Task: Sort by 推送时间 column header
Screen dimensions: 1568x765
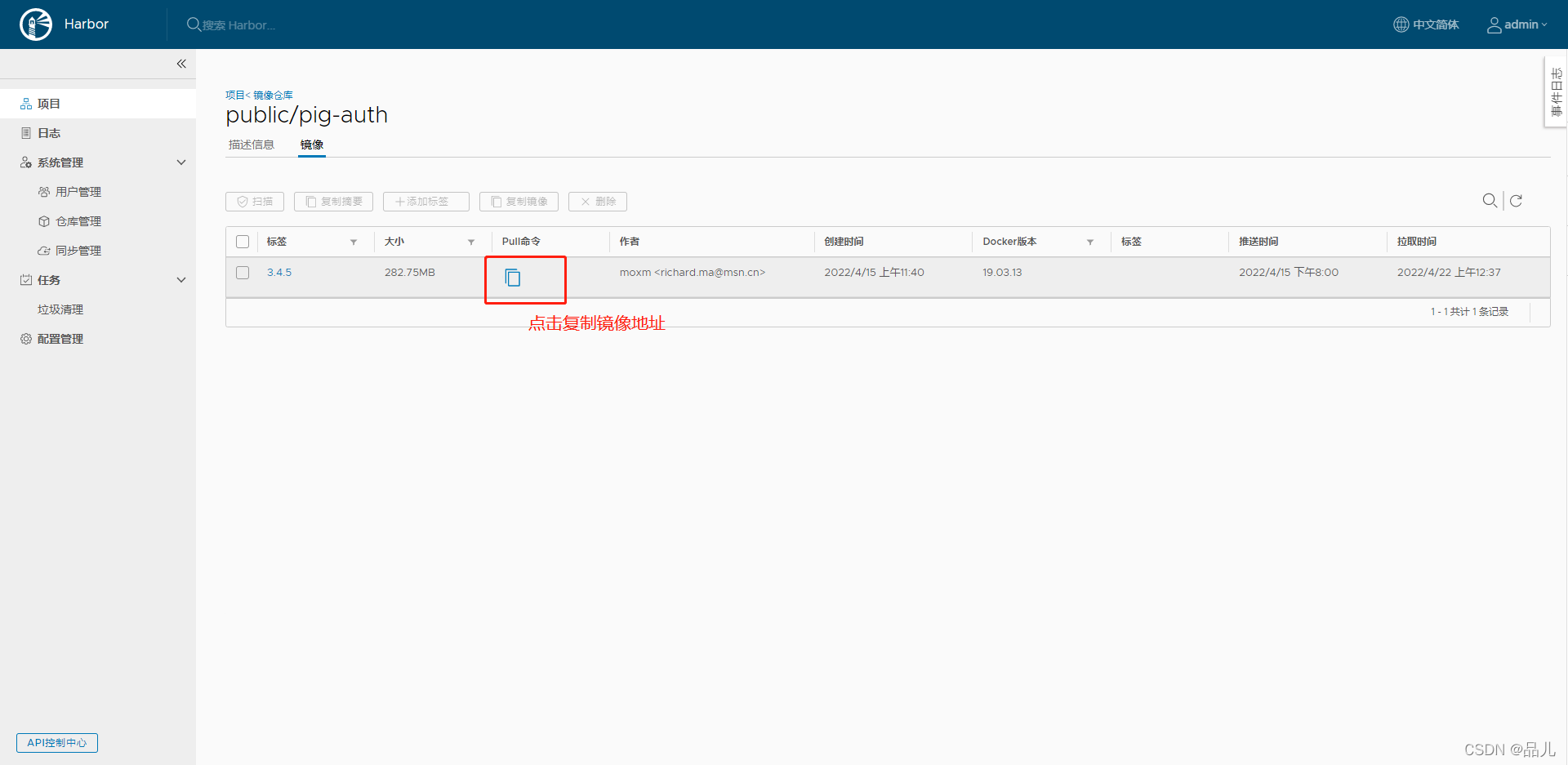Action: pos(1258,242)
